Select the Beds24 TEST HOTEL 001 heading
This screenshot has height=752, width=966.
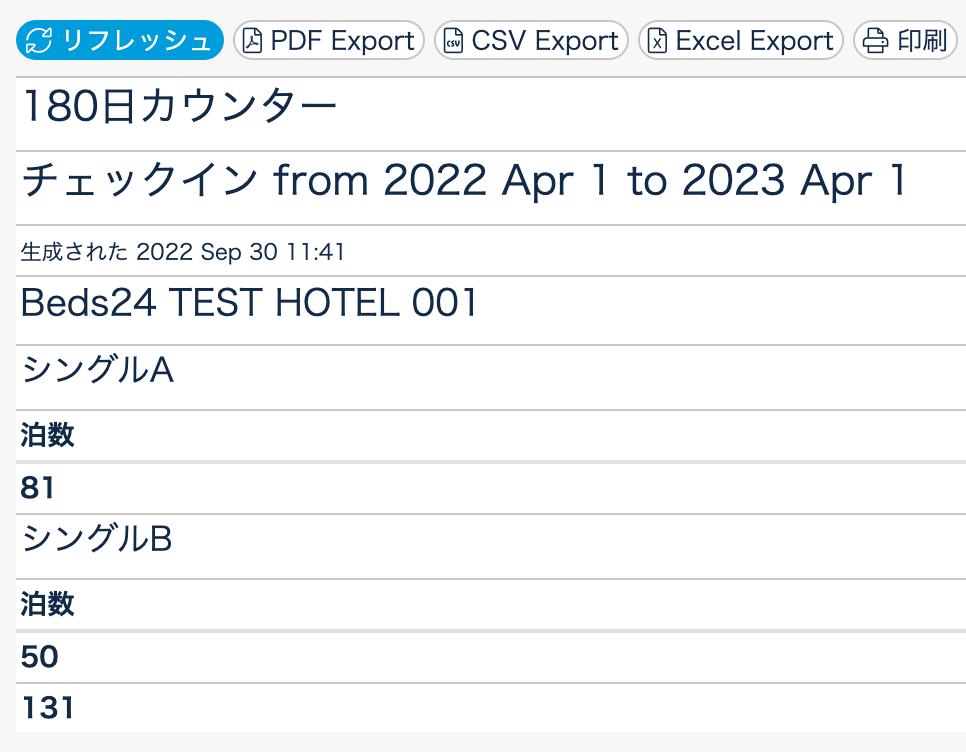point(250,304)
